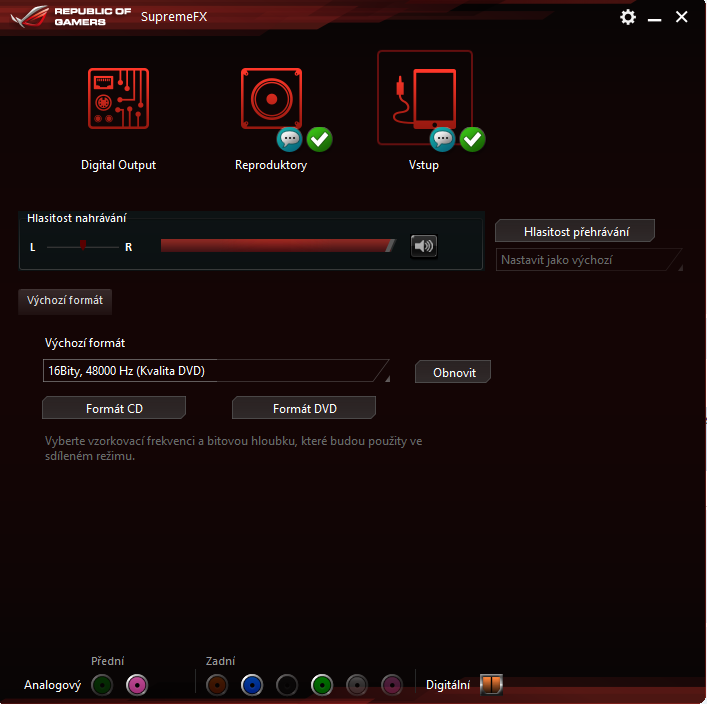Click the Digitální optical port icon
This screenshot has height=704, width=707.
click(x=491, y=685)
